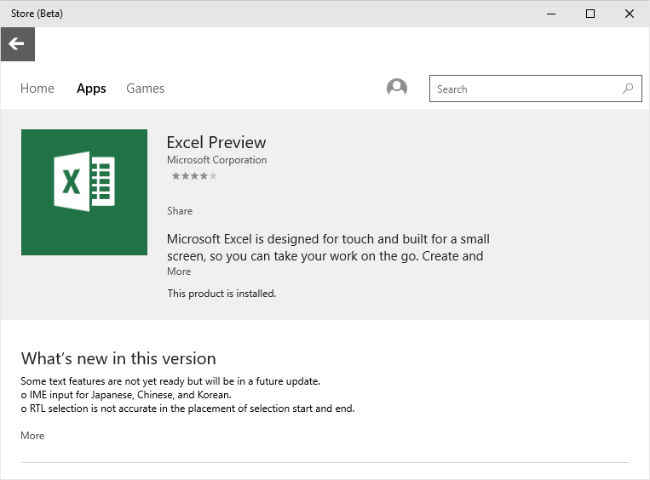Expand app description with More
The width and height of the screenshot is (650, 480).
pos(179,272)
